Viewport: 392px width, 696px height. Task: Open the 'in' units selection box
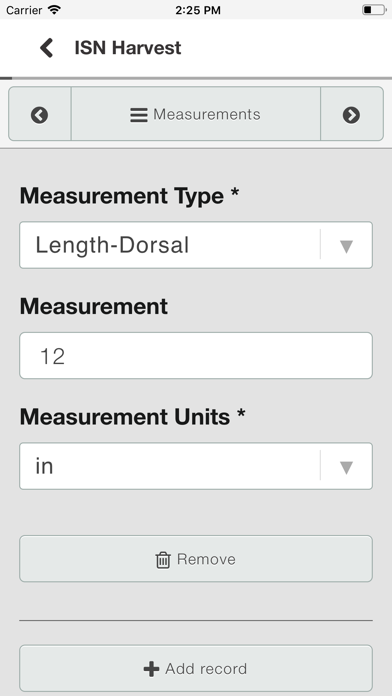[x=196, y=466]
